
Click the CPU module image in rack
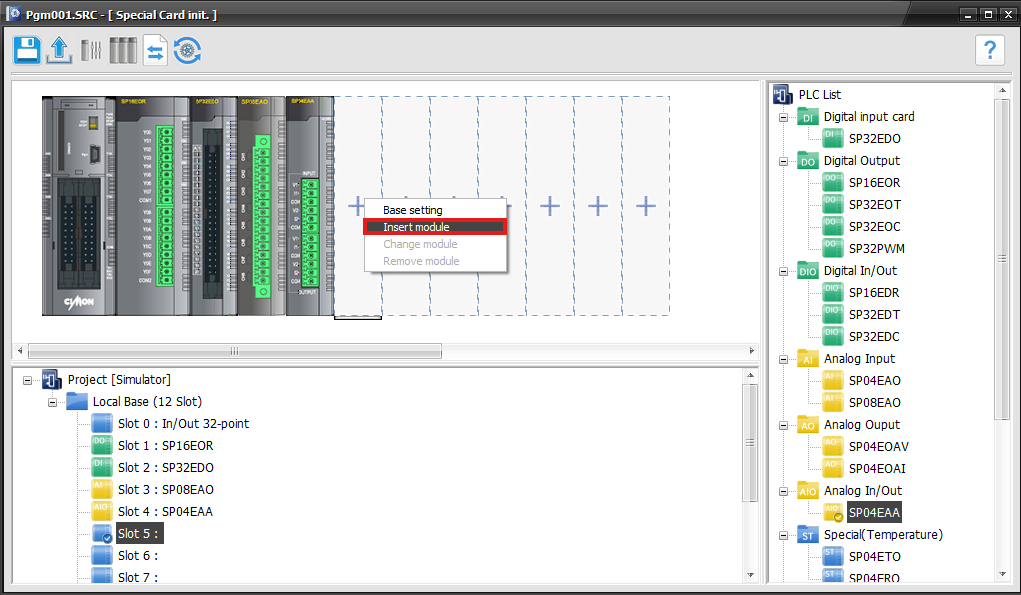[x=79, y=206]
